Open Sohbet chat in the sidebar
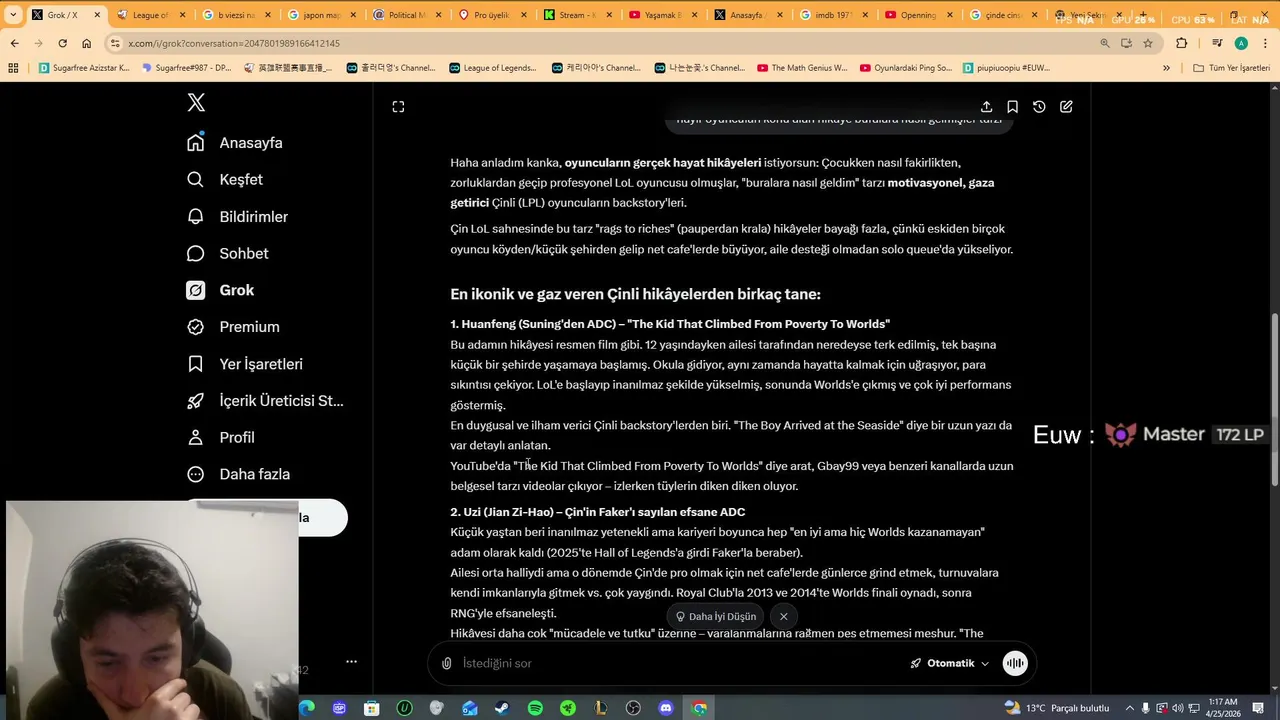The image size is (1280, 720). pyautogui.click(x=228, y=254)
